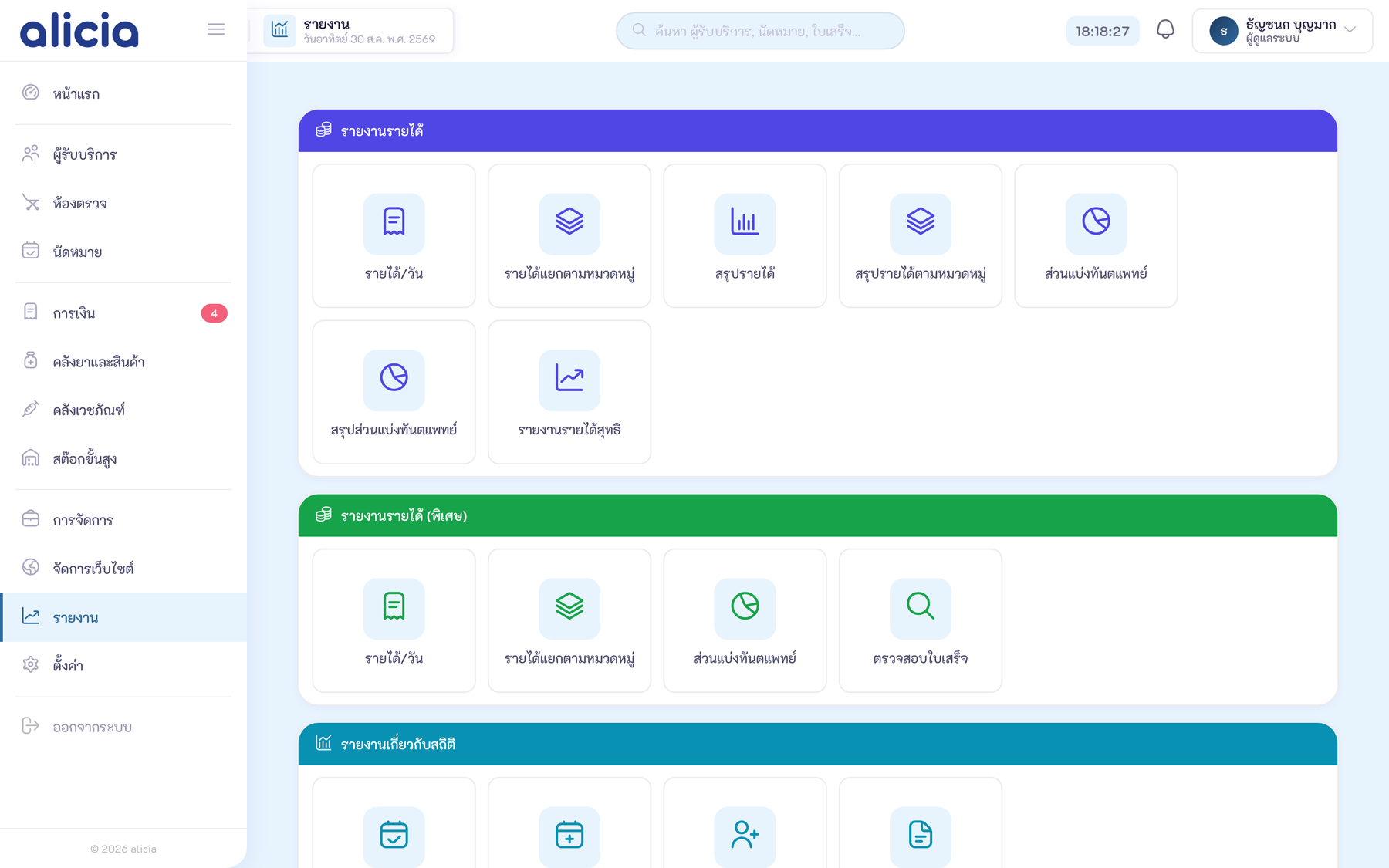Click ออกจากระบบ to log out
This screenshot has height=868, width=1389.
(x=123, y=727)
